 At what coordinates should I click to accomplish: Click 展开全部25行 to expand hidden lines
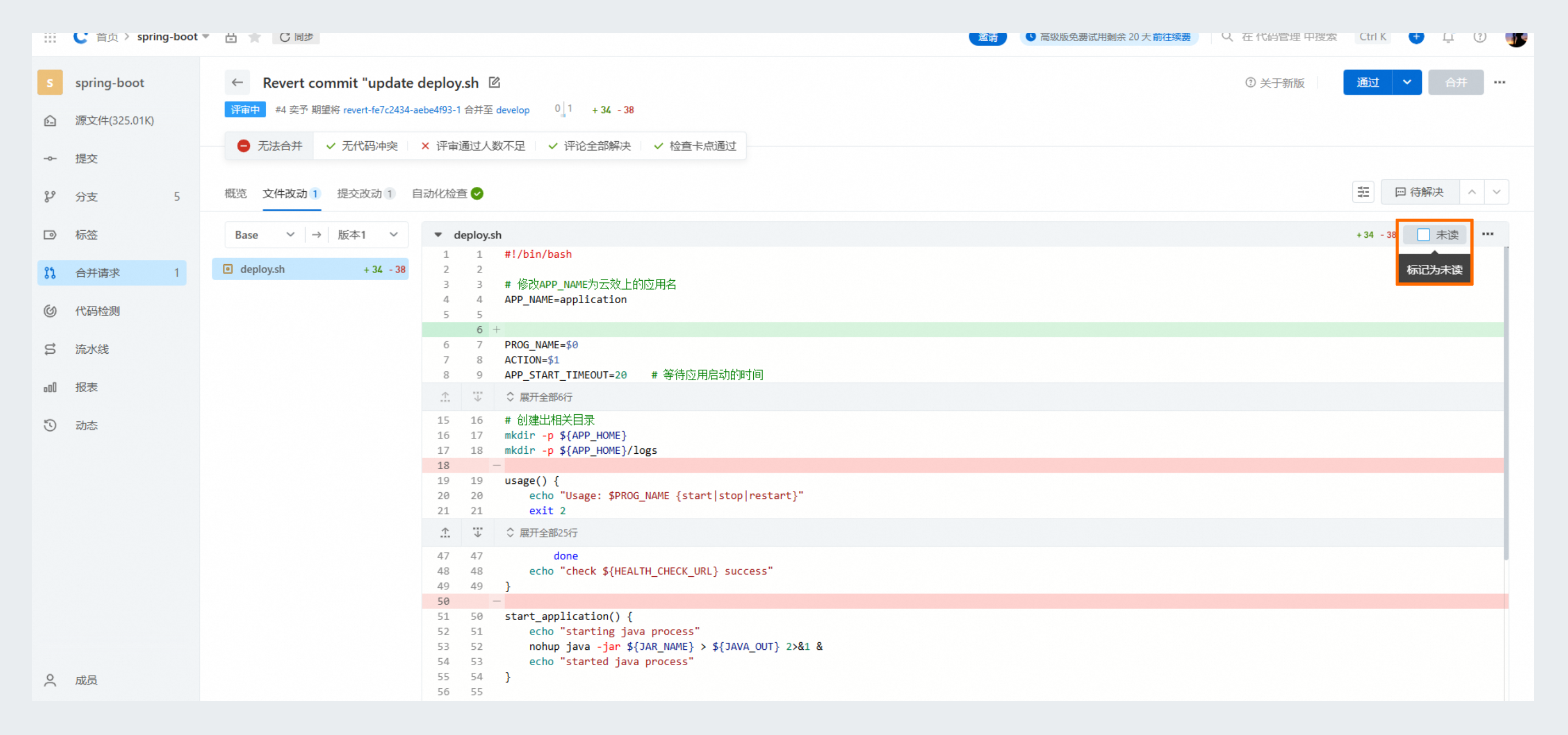pos(542,533)
